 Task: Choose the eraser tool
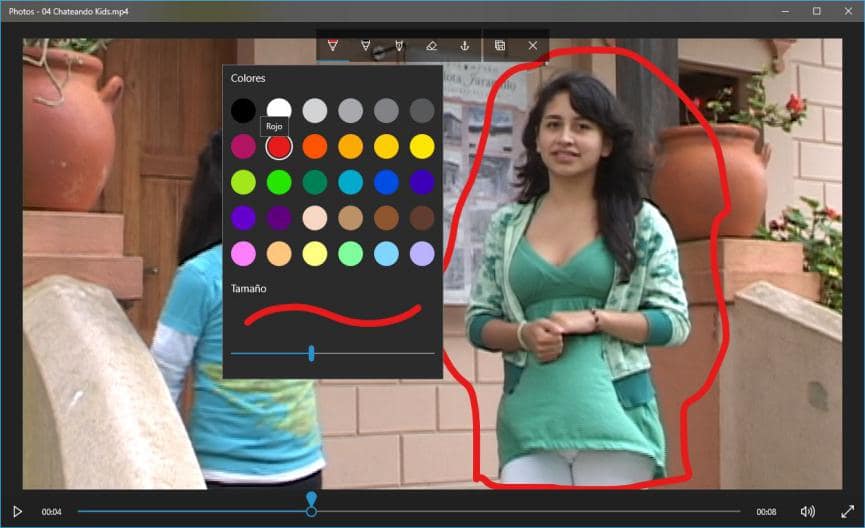coord(431,46)
